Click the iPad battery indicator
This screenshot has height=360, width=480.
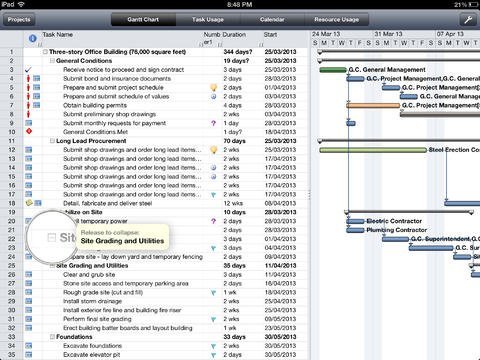(473, 4)
